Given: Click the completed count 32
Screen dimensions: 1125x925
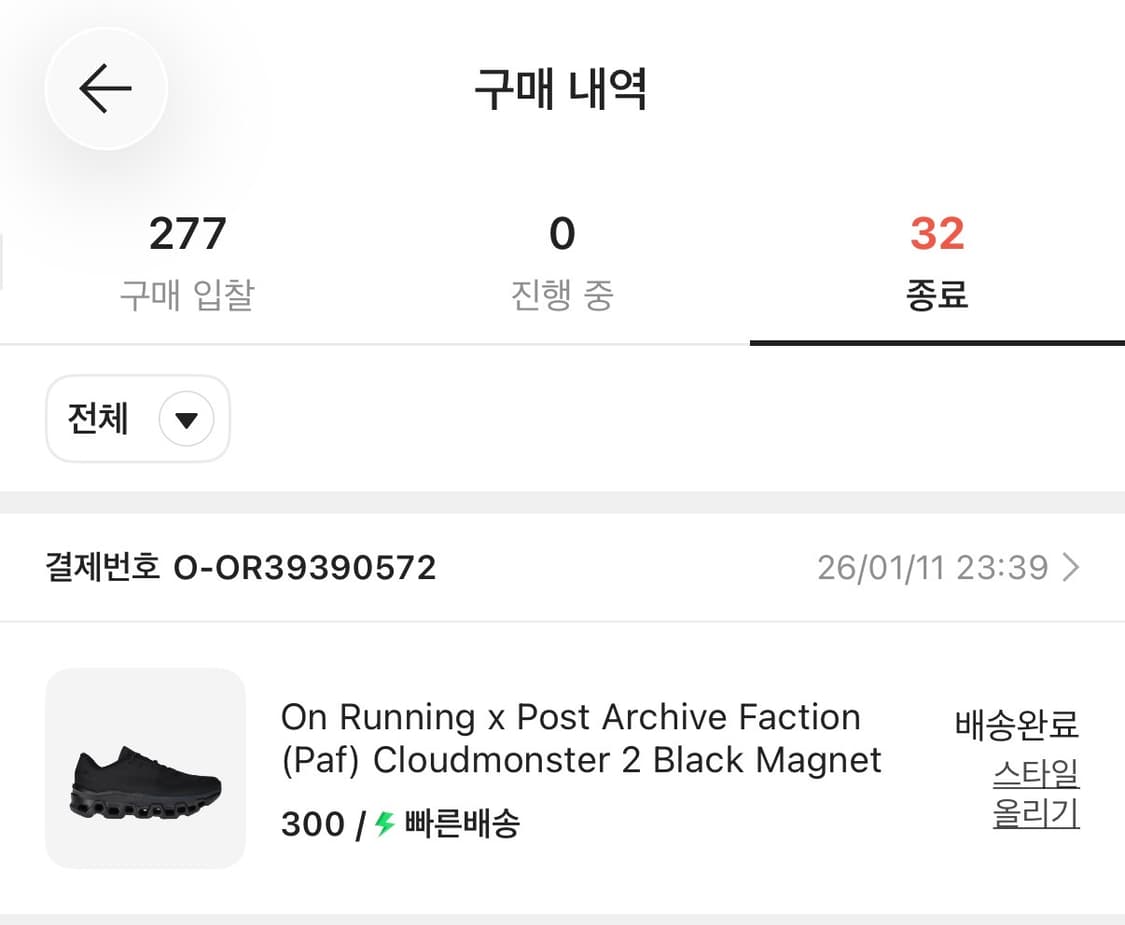Looking at the screenshot, I should click(x=938, y=234).
